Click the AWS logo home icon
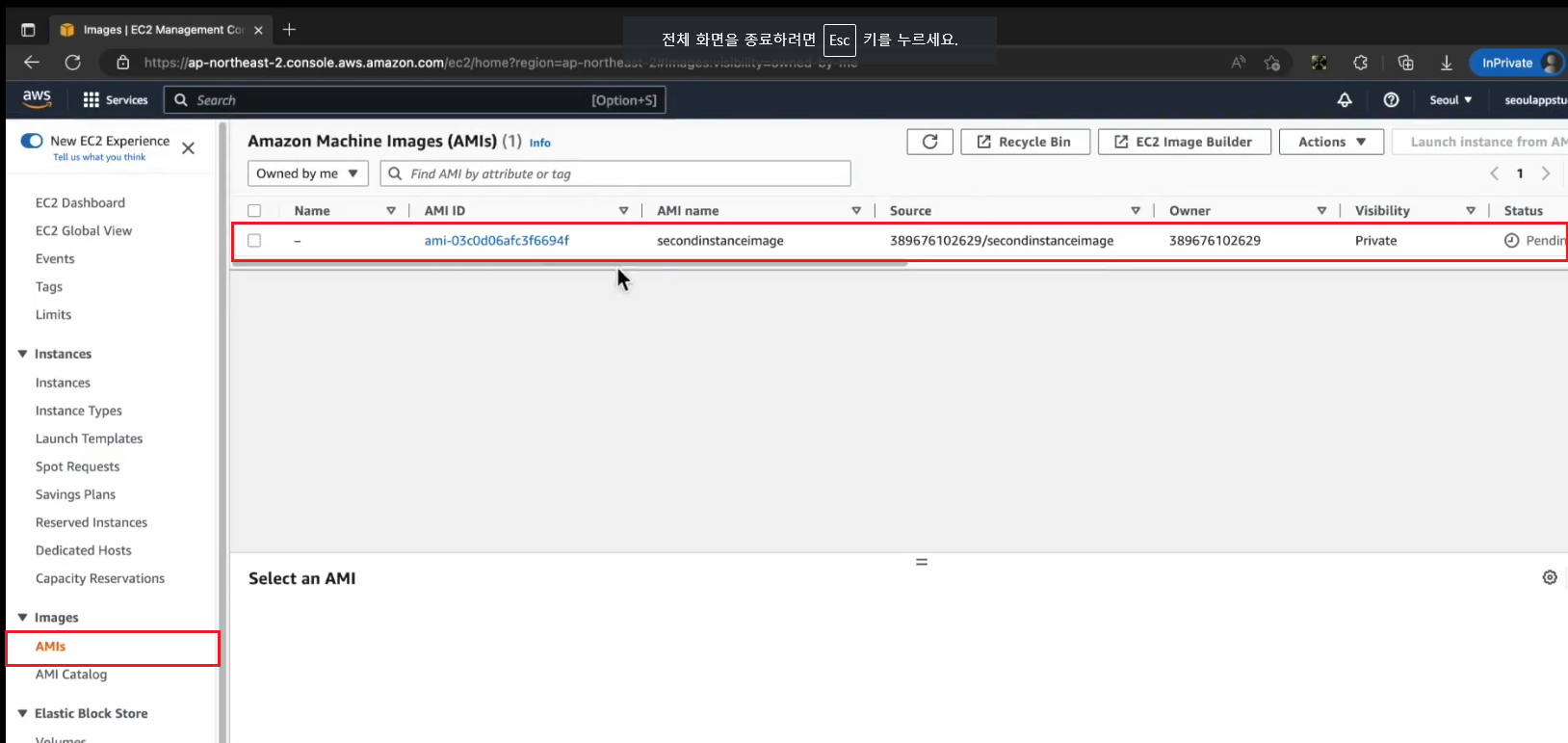Viewport: 1568px width, 743px height. pos(37,98)
